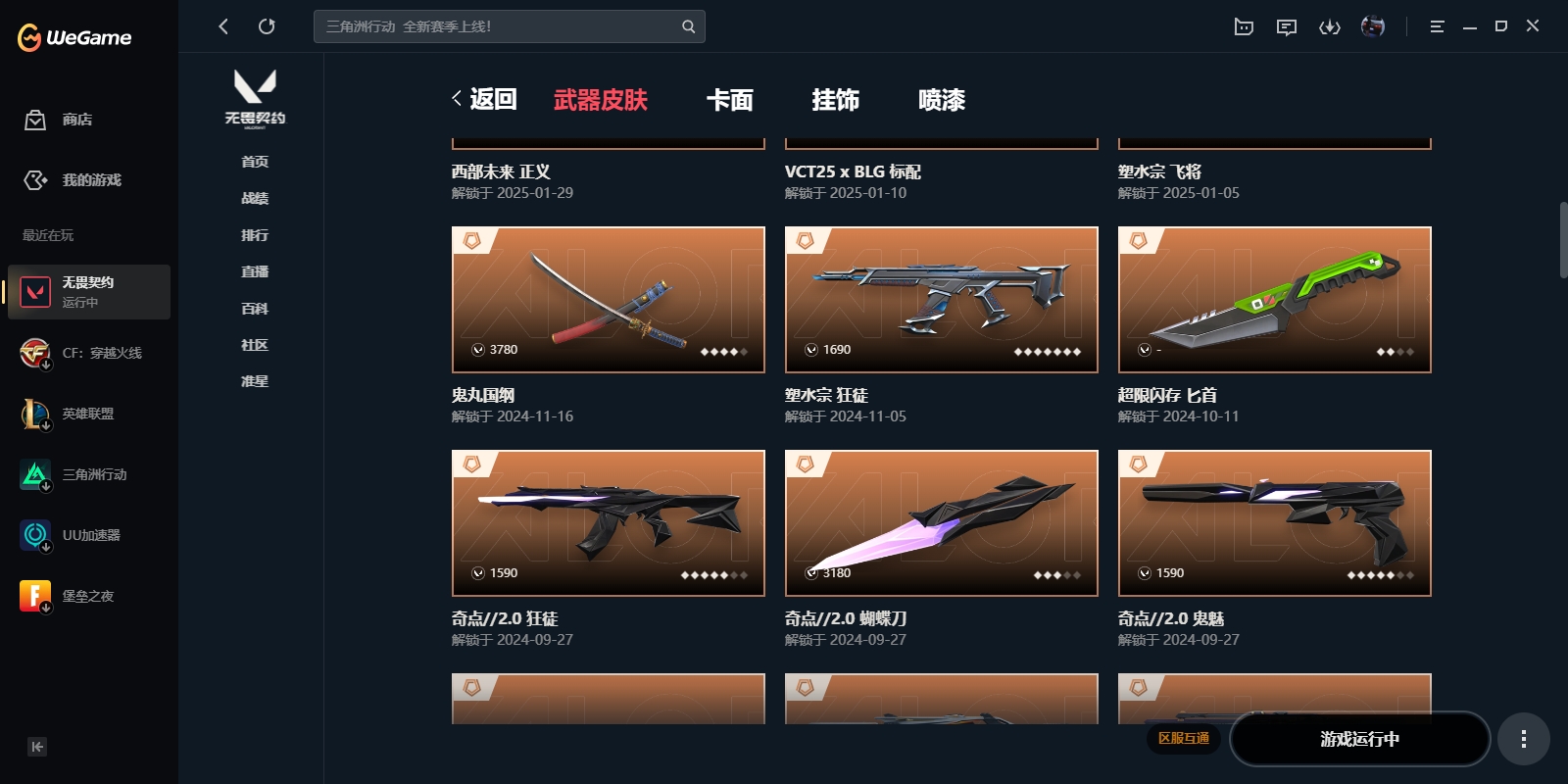Click the League of Legends game icon
The image size is (1568, 784).
(35, 414)
